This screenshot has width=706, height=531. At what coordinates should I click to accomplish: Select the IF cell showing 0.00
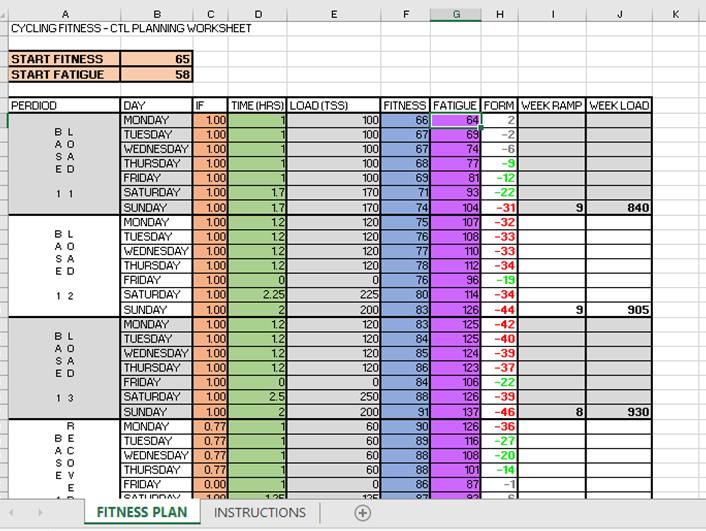(210, 484)
